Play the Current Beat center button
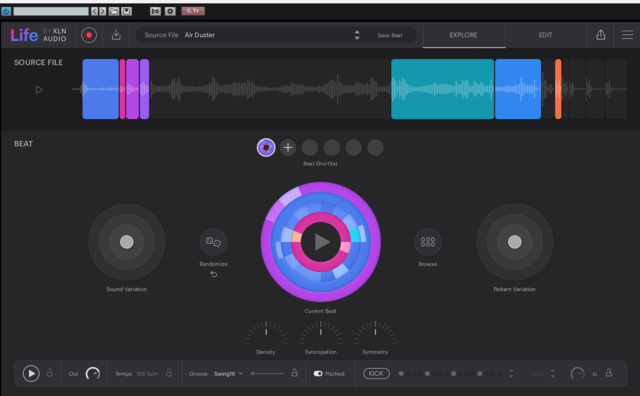 (321, 242)
